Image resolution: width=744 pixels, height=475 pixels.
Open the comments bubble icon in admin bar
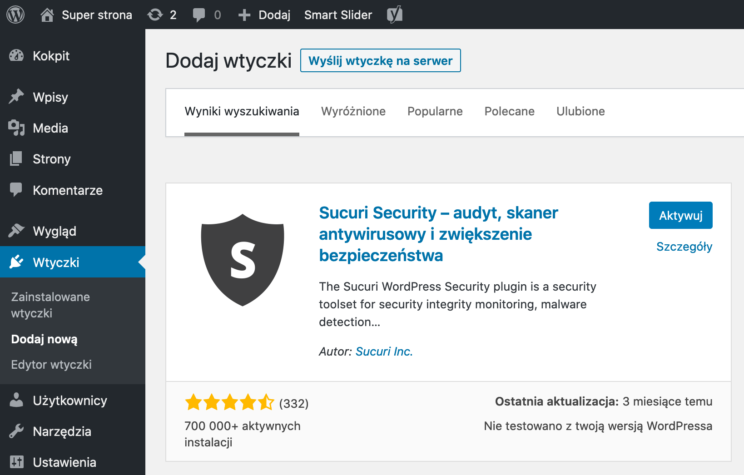199,15
